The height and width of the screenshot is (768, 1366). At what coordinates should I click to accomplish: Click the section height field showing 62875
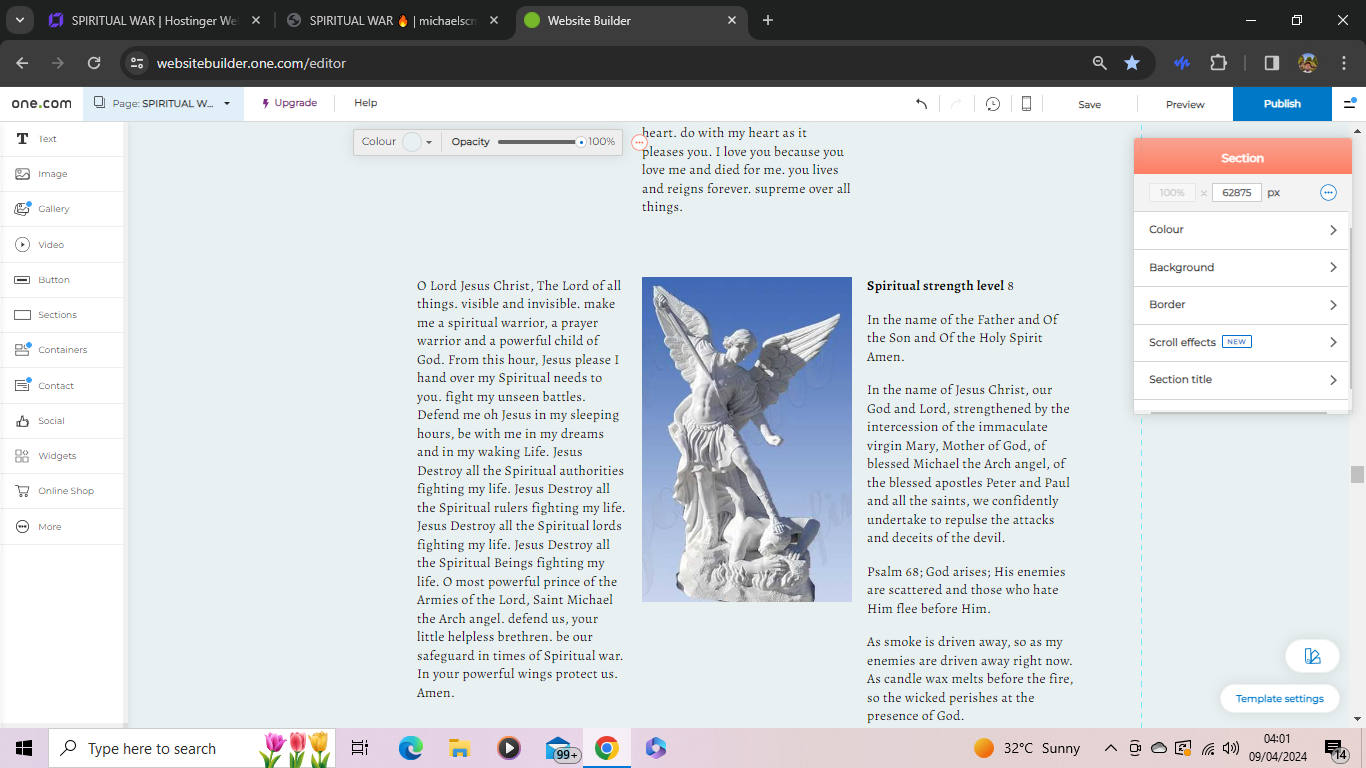click(1237, 193)
